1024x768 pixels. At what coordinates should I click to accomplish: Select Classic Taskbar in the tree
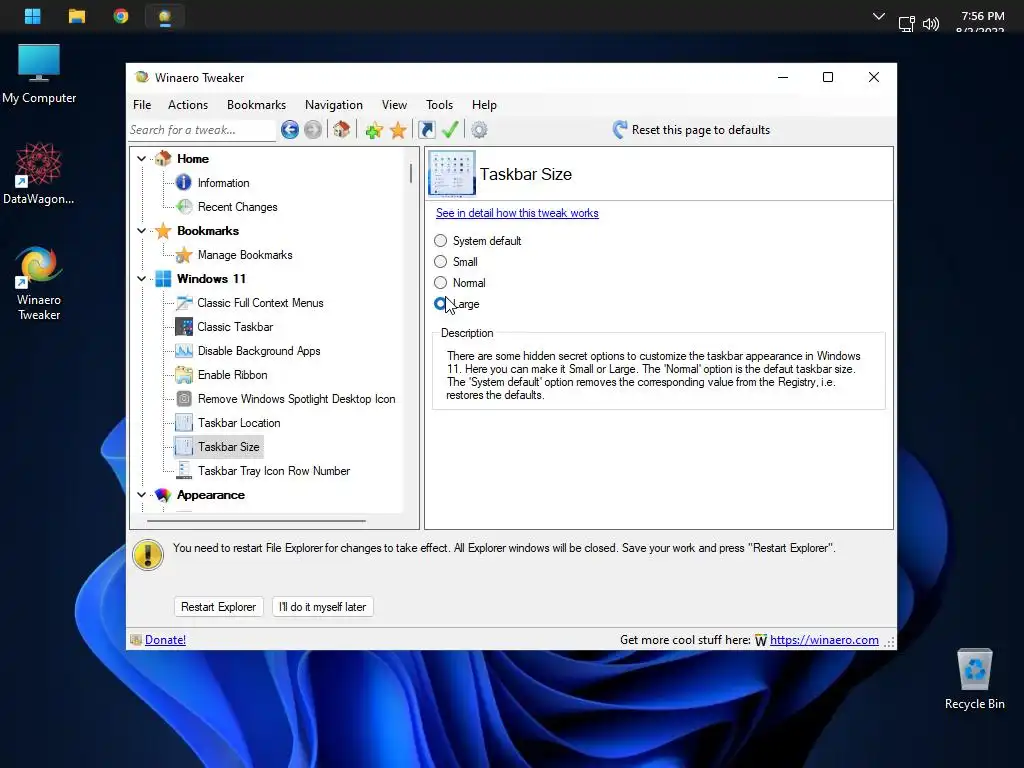(235, 327)
